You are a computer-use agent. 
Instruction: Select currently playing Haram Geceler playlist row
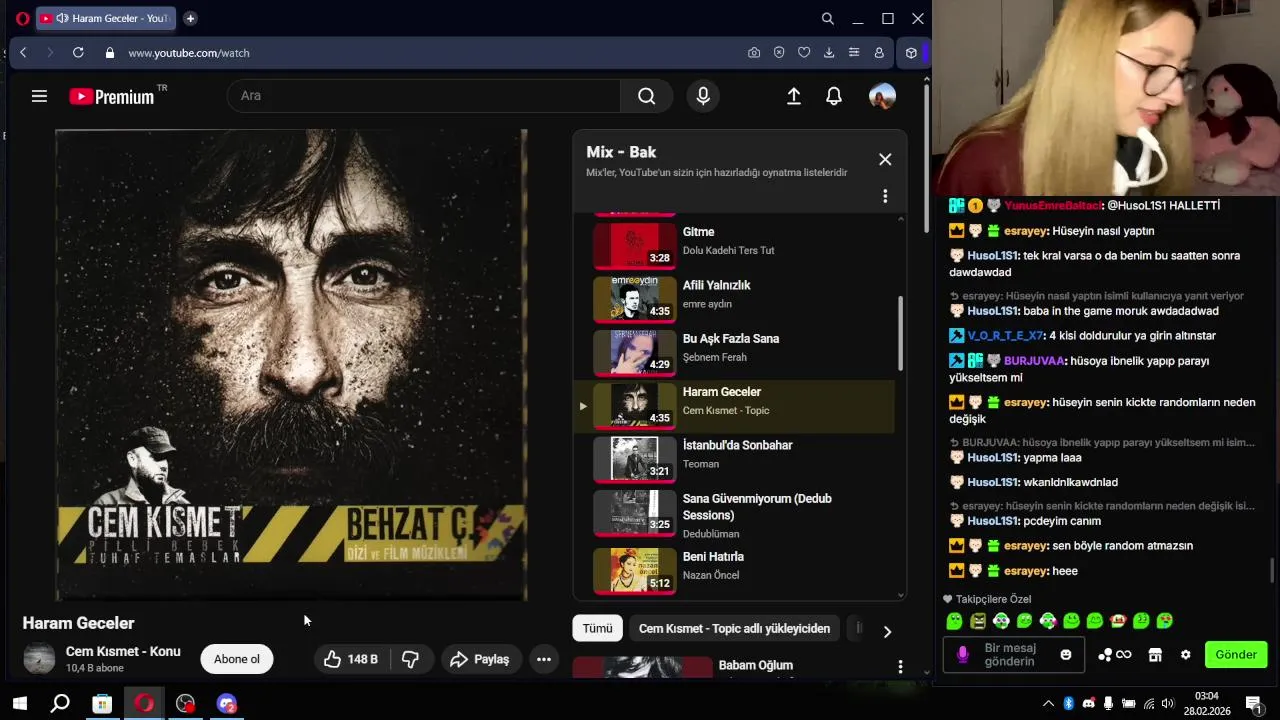point(735,405)
